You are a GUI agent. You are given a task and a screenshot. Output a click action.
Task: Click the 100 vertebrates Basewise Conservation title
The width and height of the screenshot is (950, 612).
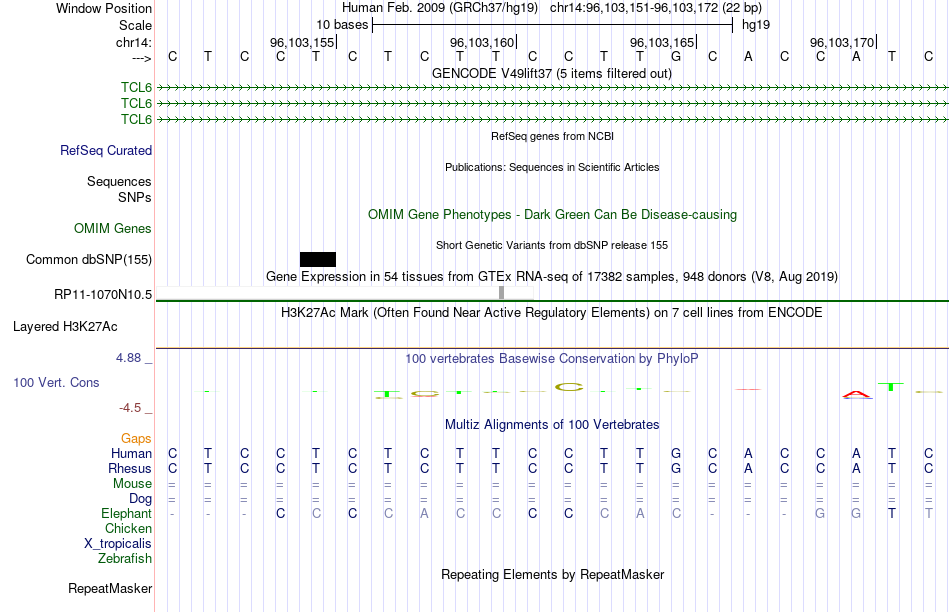[x=552, y=359]
